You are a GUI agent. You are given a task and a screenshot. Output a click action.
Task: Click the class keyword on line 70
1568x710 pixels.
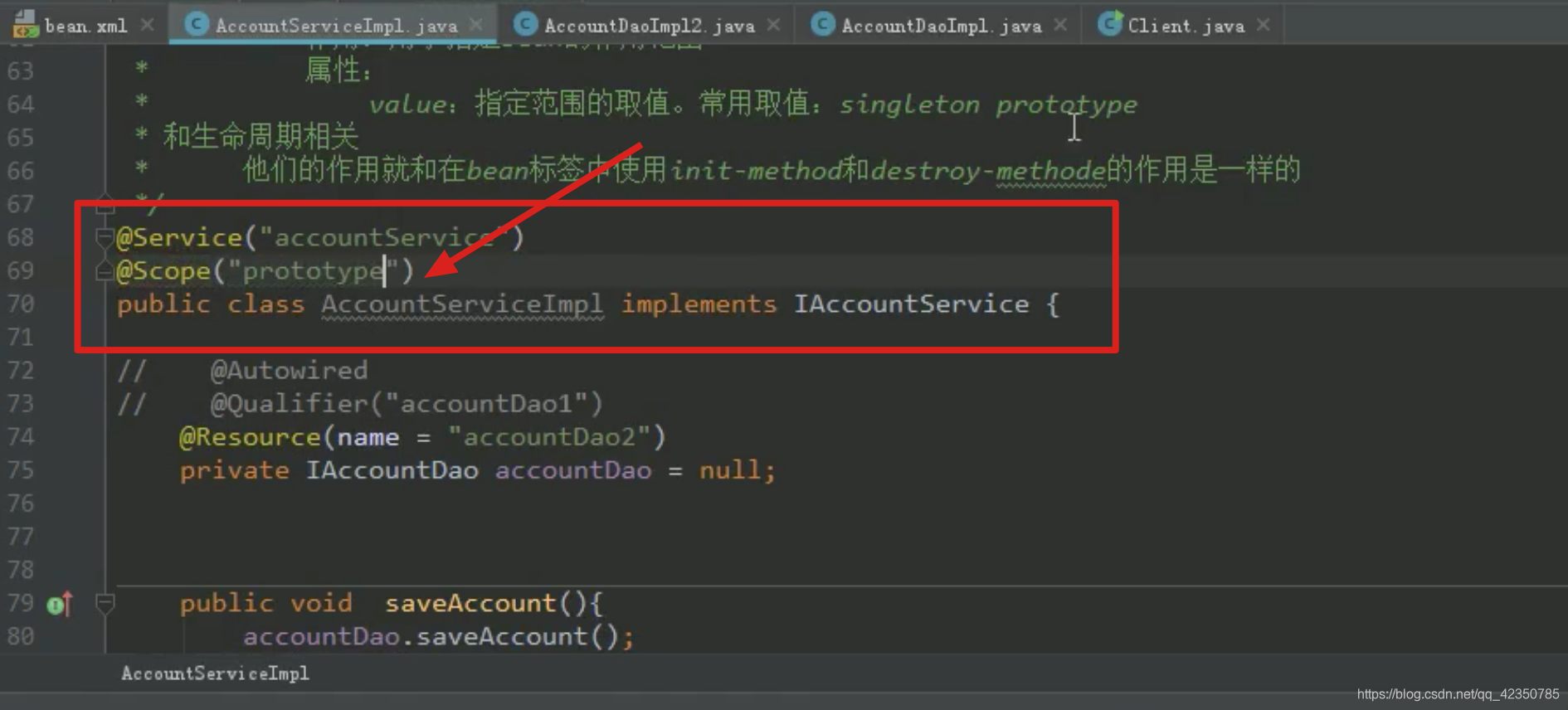pos(266,304)
